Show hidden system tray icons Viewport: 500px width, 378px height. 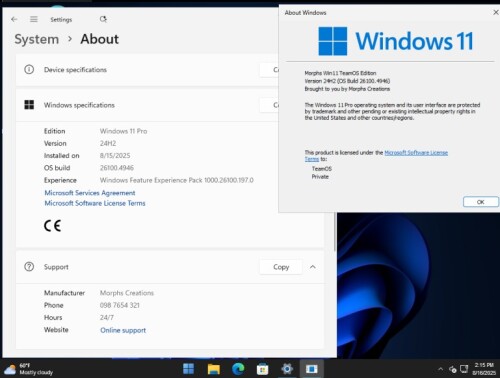point(440,369)
